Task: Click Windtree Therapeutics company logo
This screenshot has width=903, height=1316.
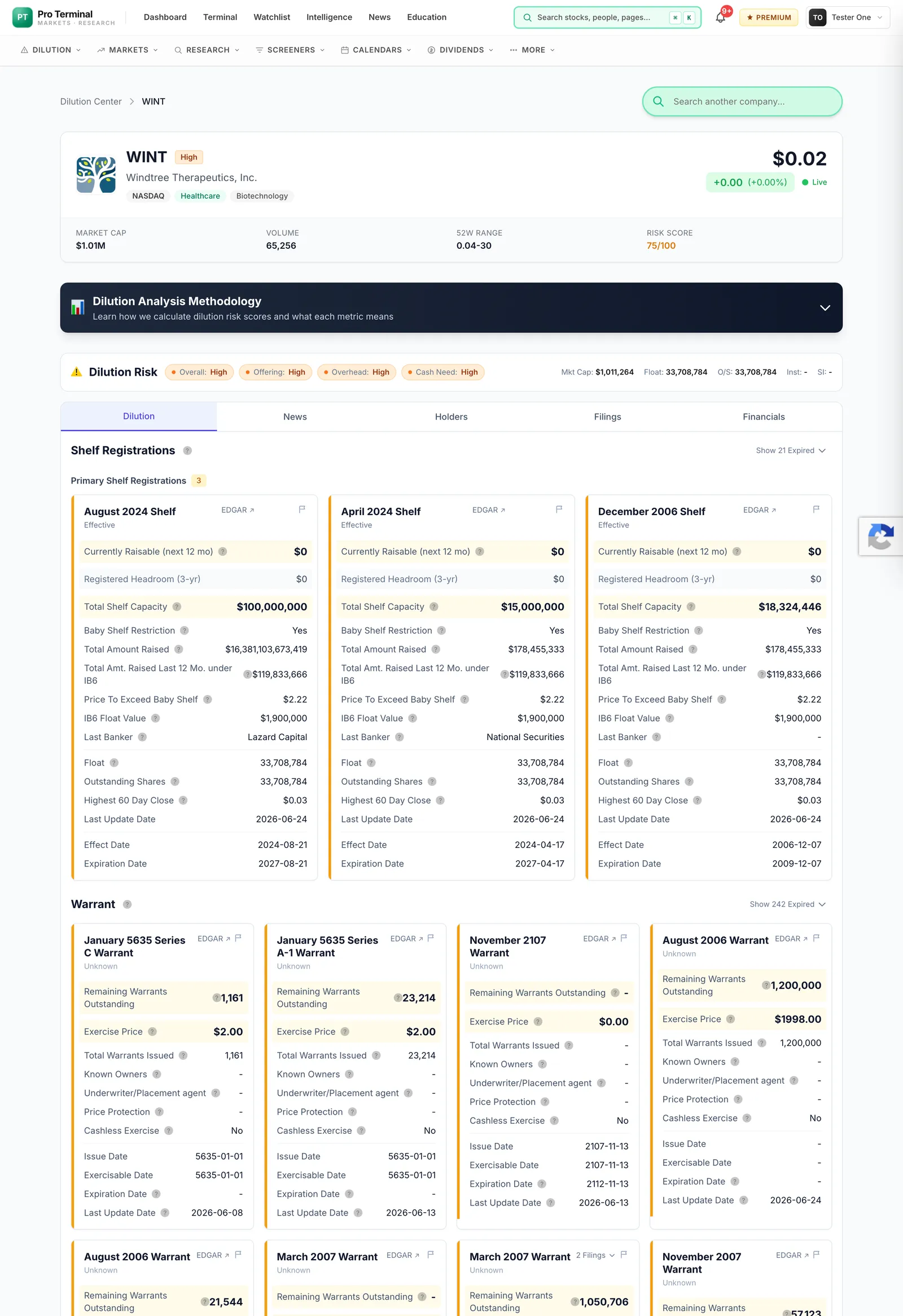Action: (x=97, y=175)
